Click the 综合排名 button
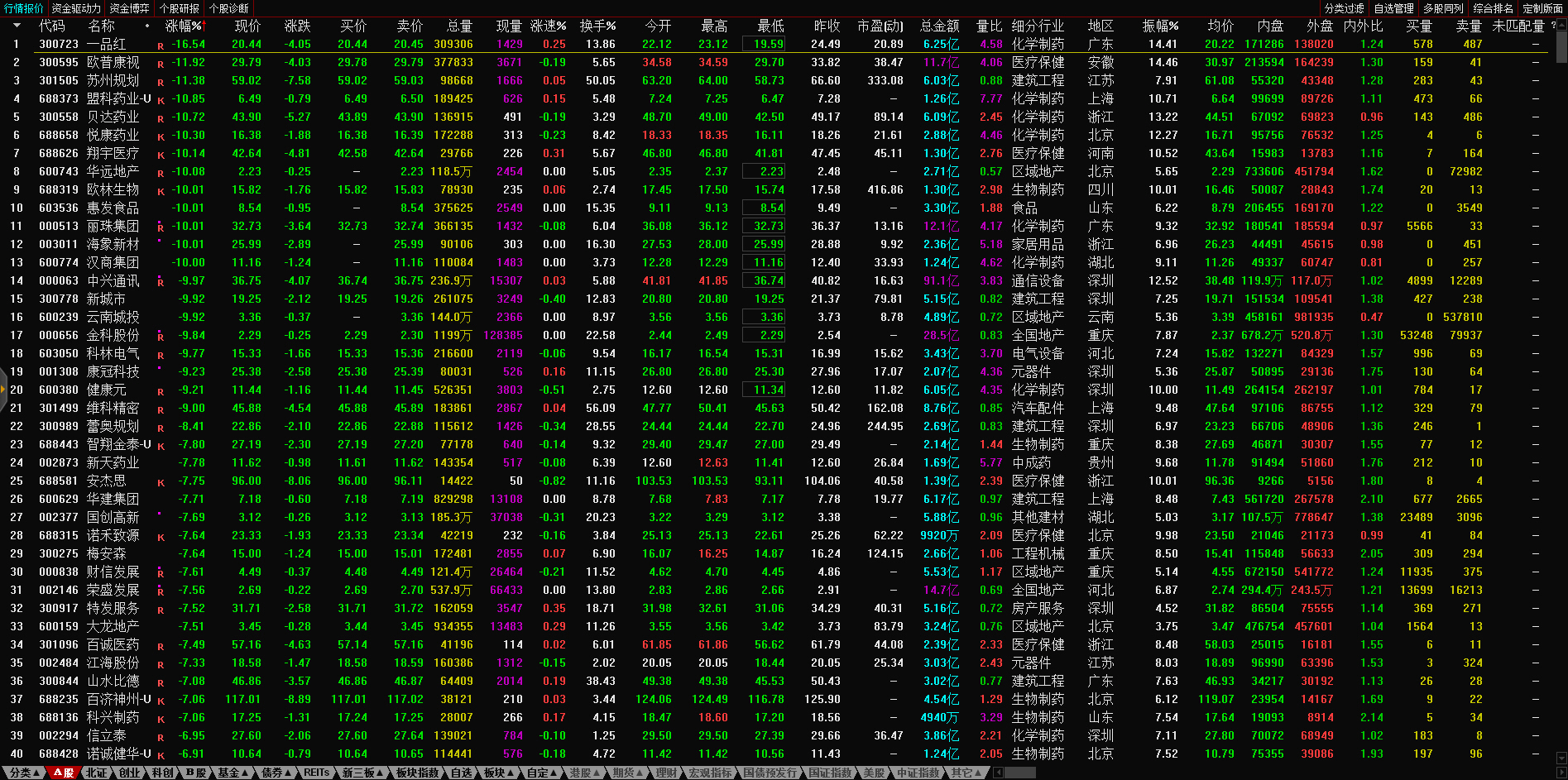 1493,8
